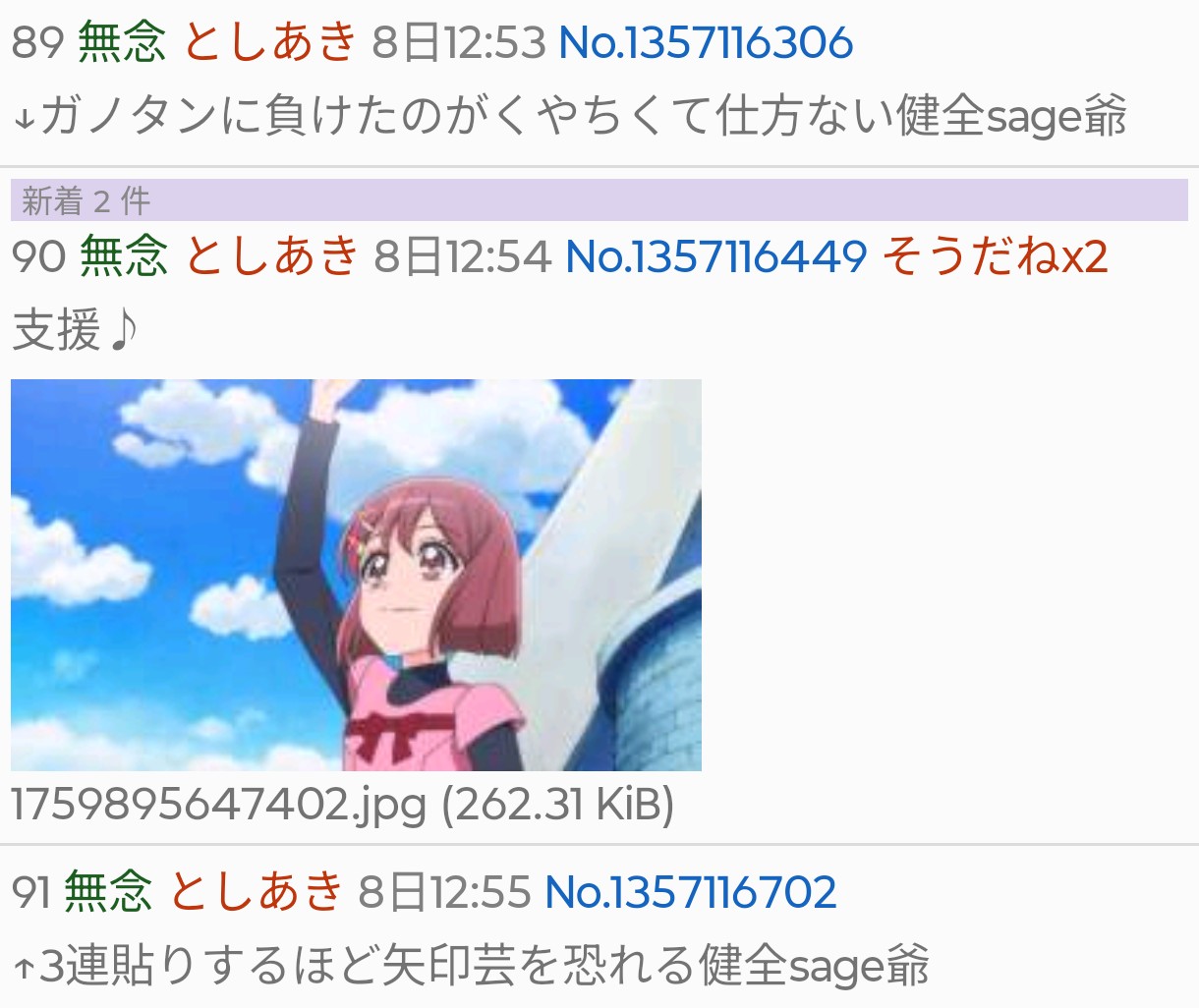Select としあき name on post 90
Image resolution: width=1199 pixels, height=1008 pixels.
272,256
